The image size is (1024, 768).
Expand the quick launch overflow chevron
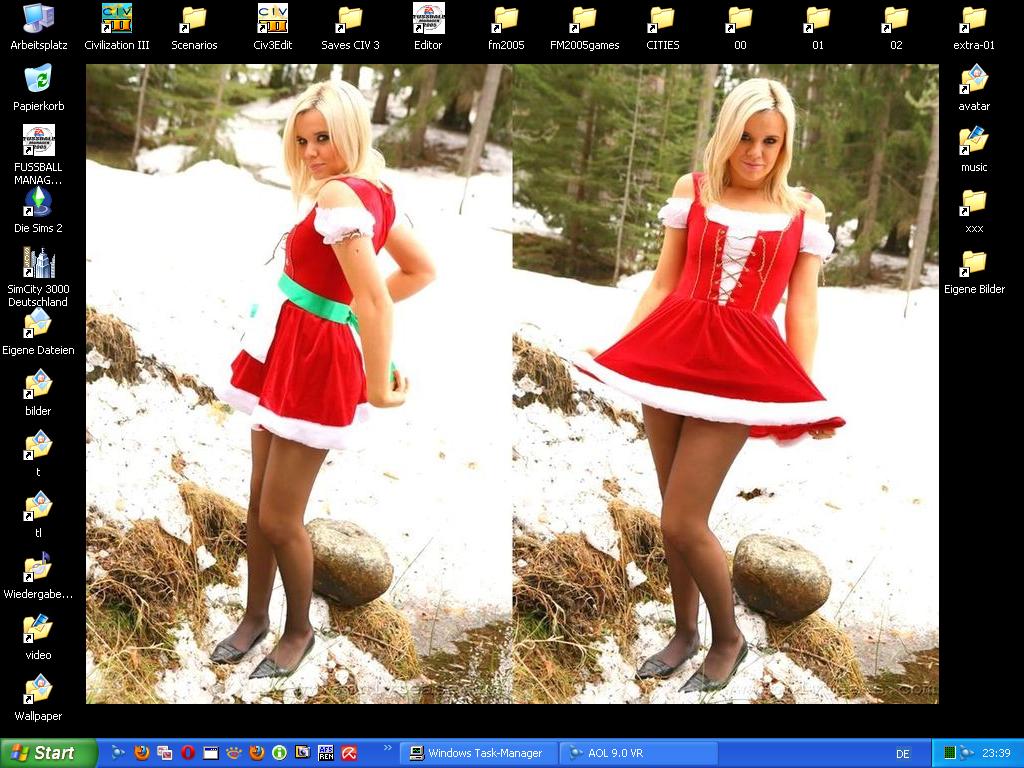[x=387, y=748]
